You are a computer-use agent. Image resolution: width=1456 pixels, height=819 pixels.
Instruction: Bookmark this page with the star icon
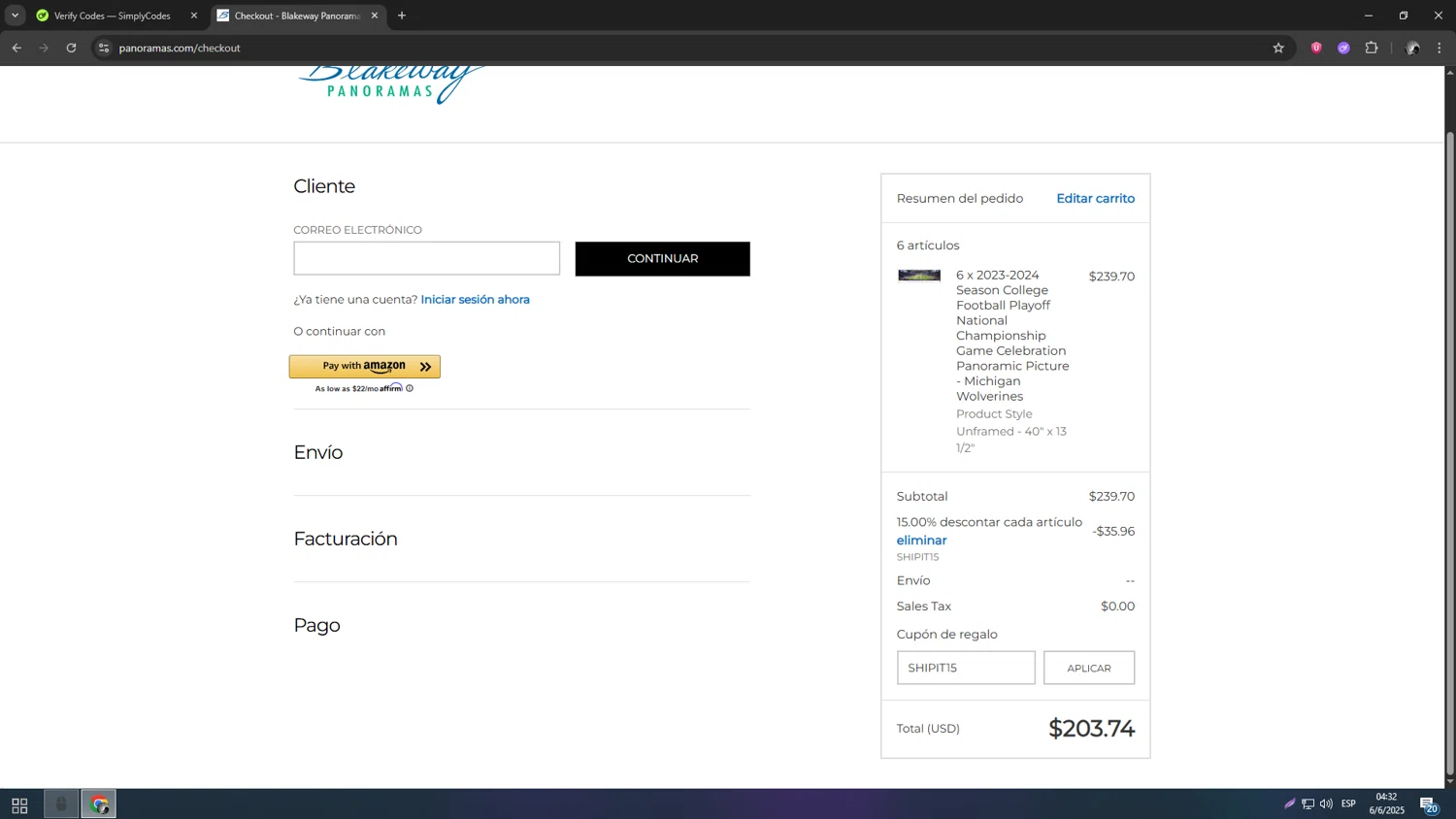point(1278,48)
